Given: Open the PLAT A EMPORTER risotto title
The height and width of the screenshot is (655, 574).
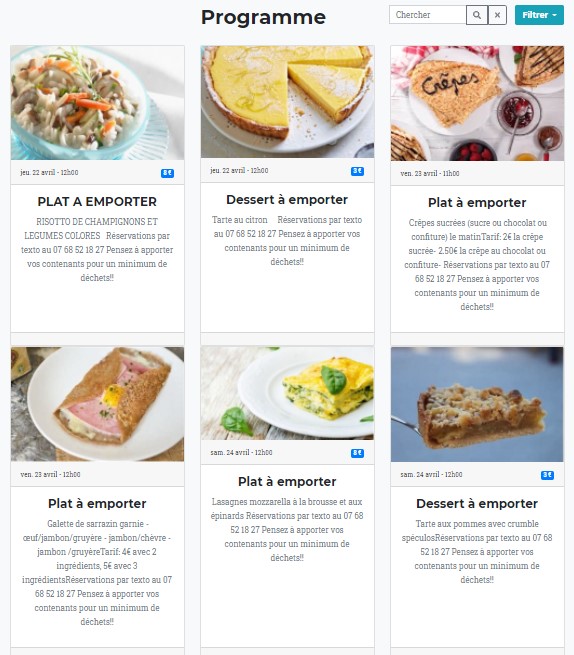Looking at the screenshot, I should click(97, 202).
